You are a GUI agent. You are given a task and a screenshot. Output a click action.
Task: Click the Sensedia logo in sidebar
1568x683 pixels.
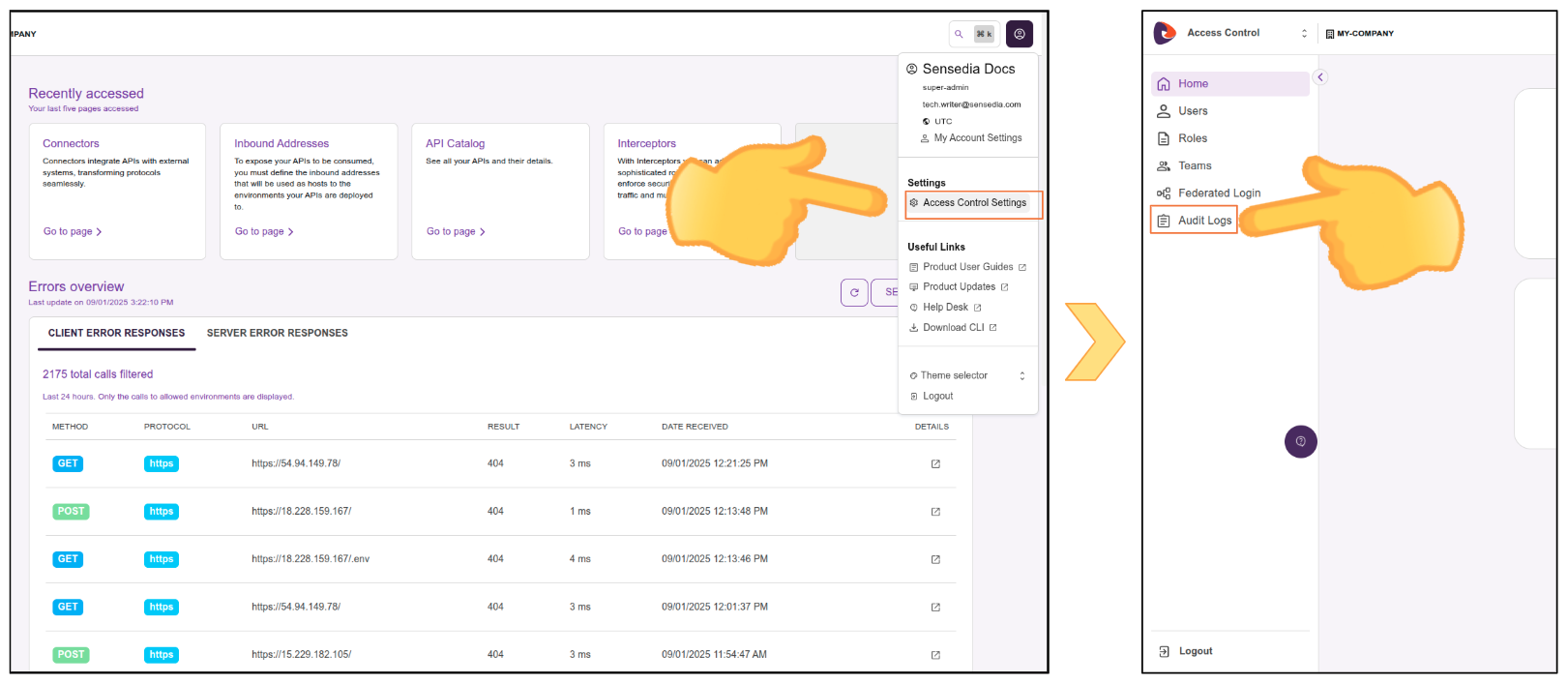(1165, 33)
